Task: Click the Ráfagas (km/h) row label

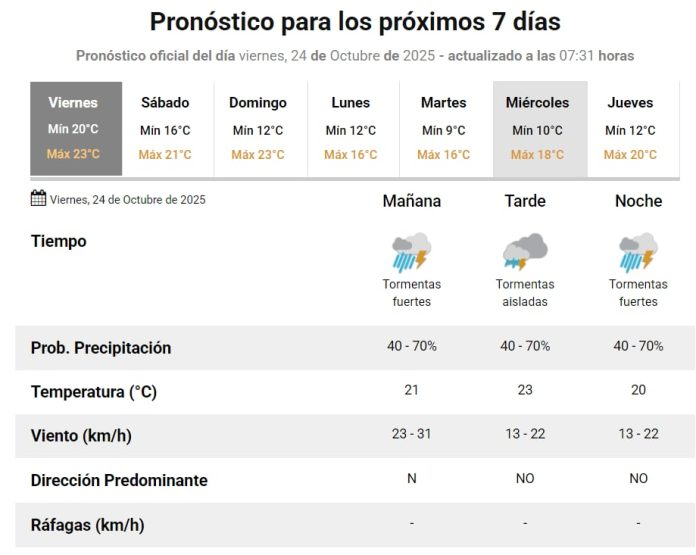Action: (87, 524)
